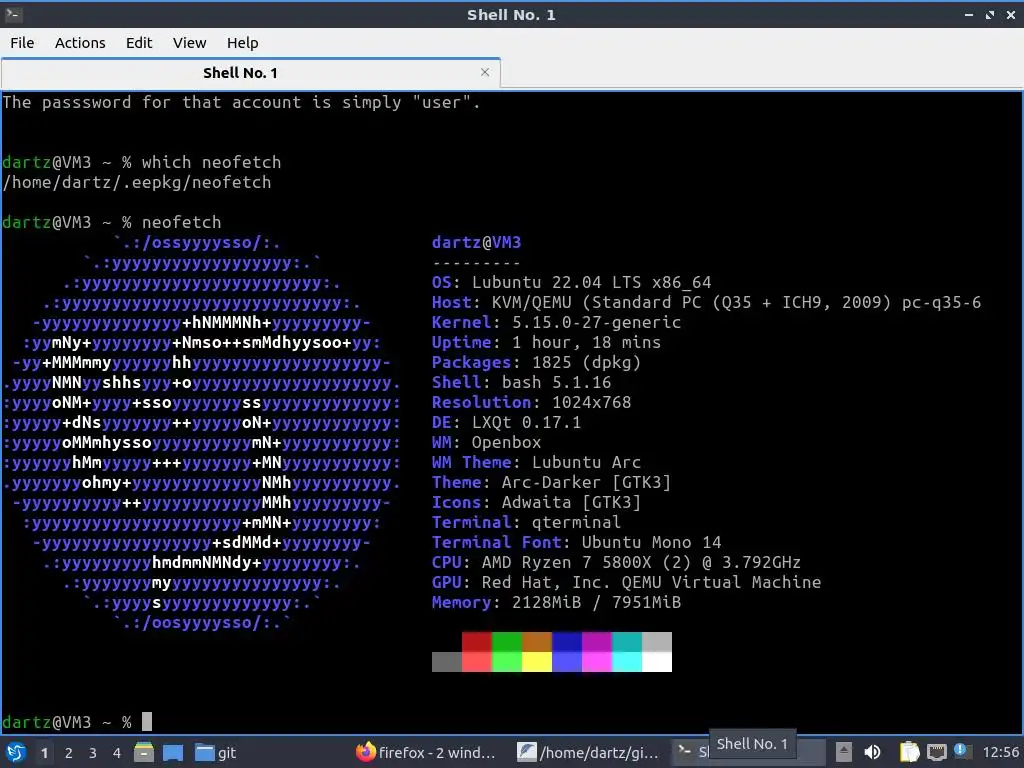Open the file manager launcher in taskbar

pos(144,752)
